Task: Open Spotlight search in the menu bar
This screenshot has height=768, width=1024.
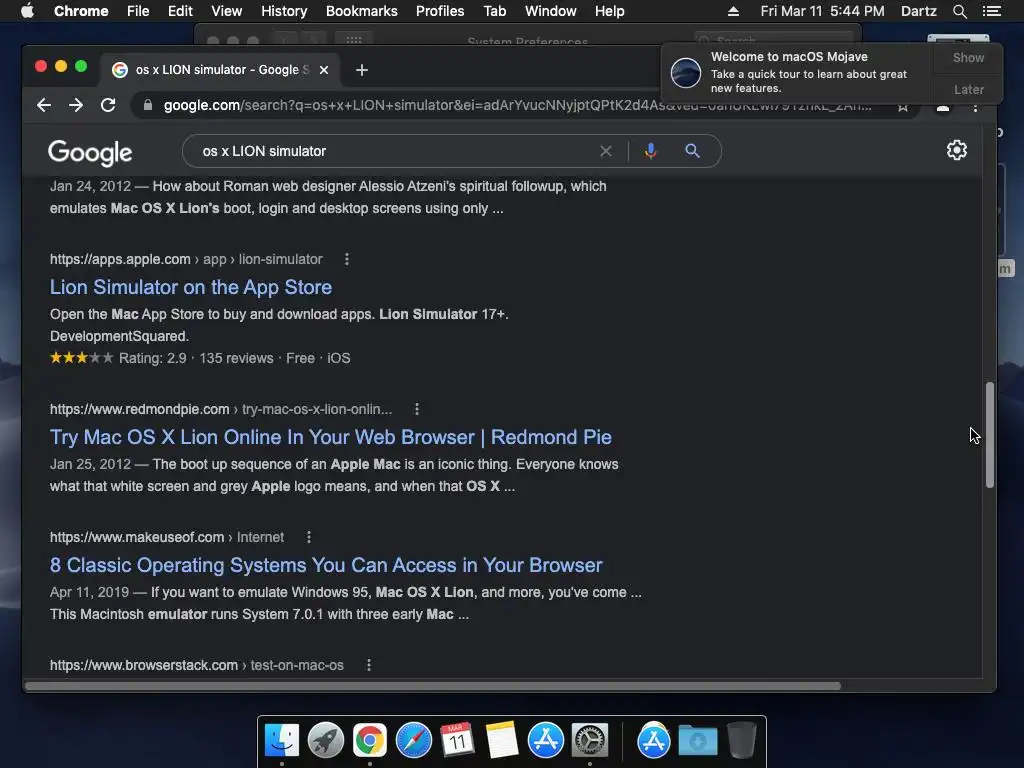Action: pyautogui.click(x=959, y=11)
